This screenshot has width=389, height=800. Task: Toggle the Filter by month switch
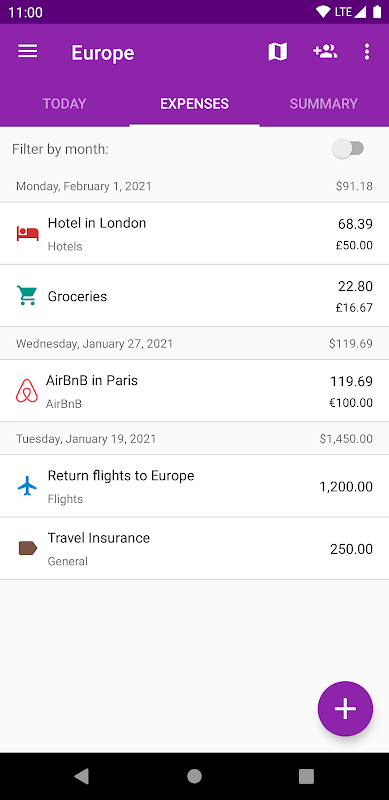click(348, 149)
